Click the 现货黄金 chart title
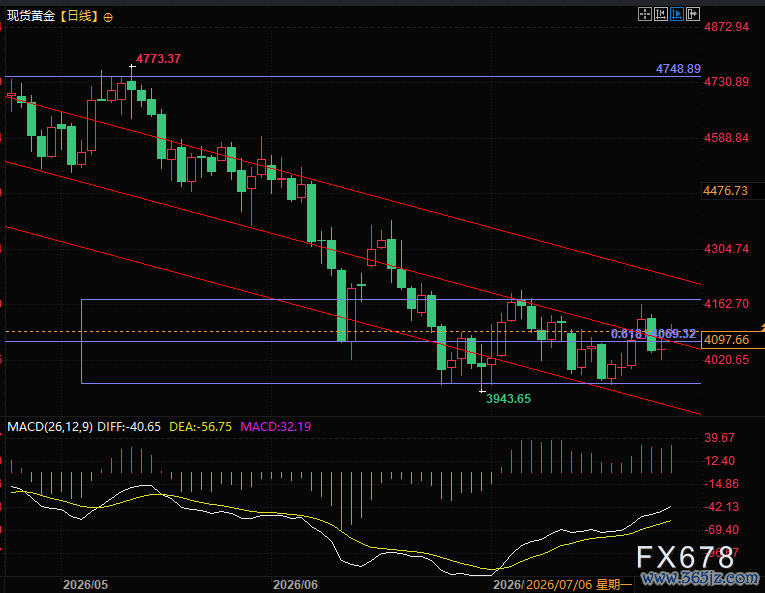Screen dimensions: 765x593 pyautogui.click(x=31, y=16)
